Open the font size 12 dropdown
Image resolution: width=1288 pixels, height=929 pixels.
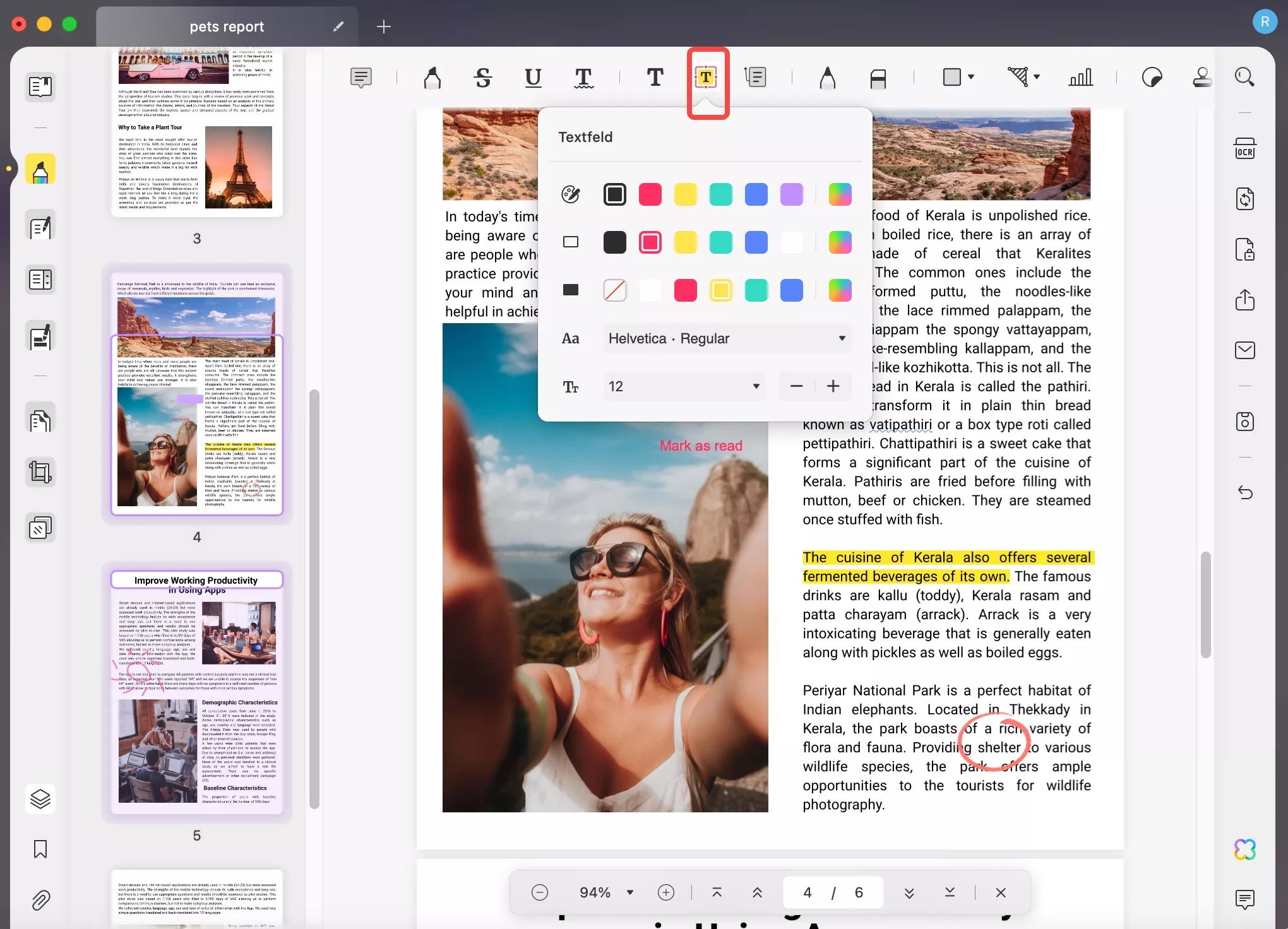[684, 386]
